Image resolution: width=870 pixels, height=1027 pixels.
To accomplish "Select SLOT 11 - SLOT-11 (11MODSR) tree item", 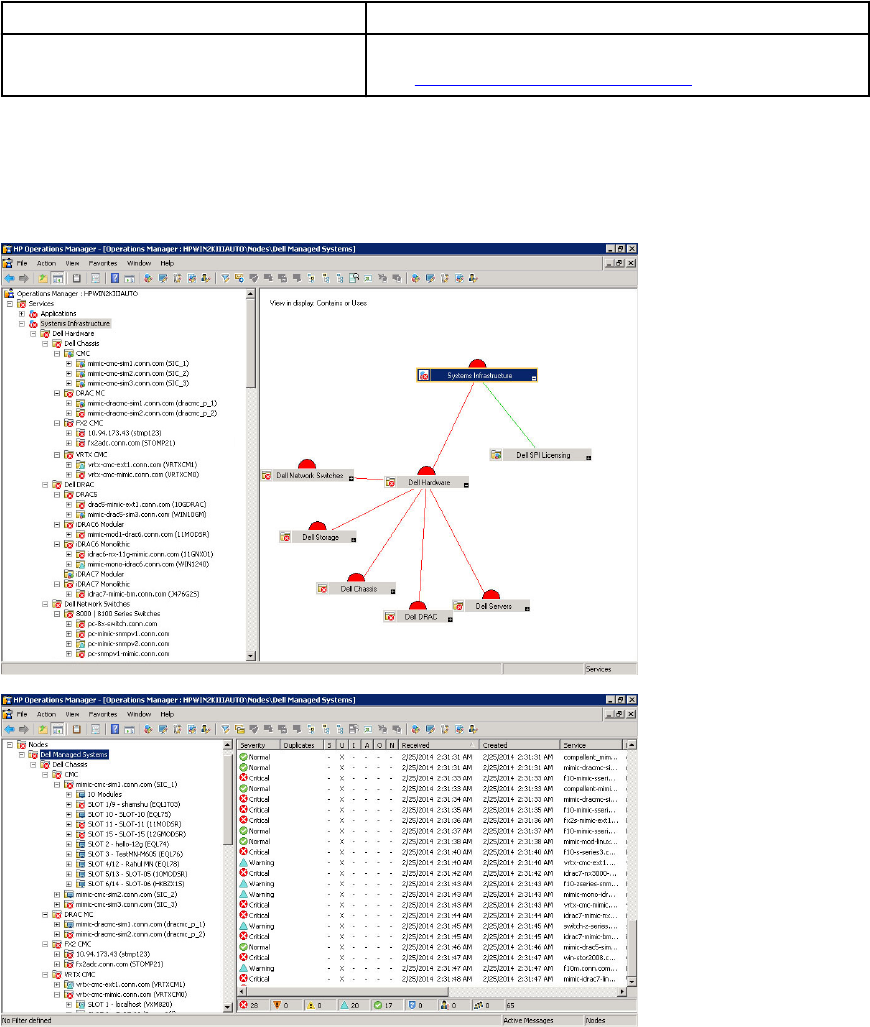I will [x=134, y=825].
